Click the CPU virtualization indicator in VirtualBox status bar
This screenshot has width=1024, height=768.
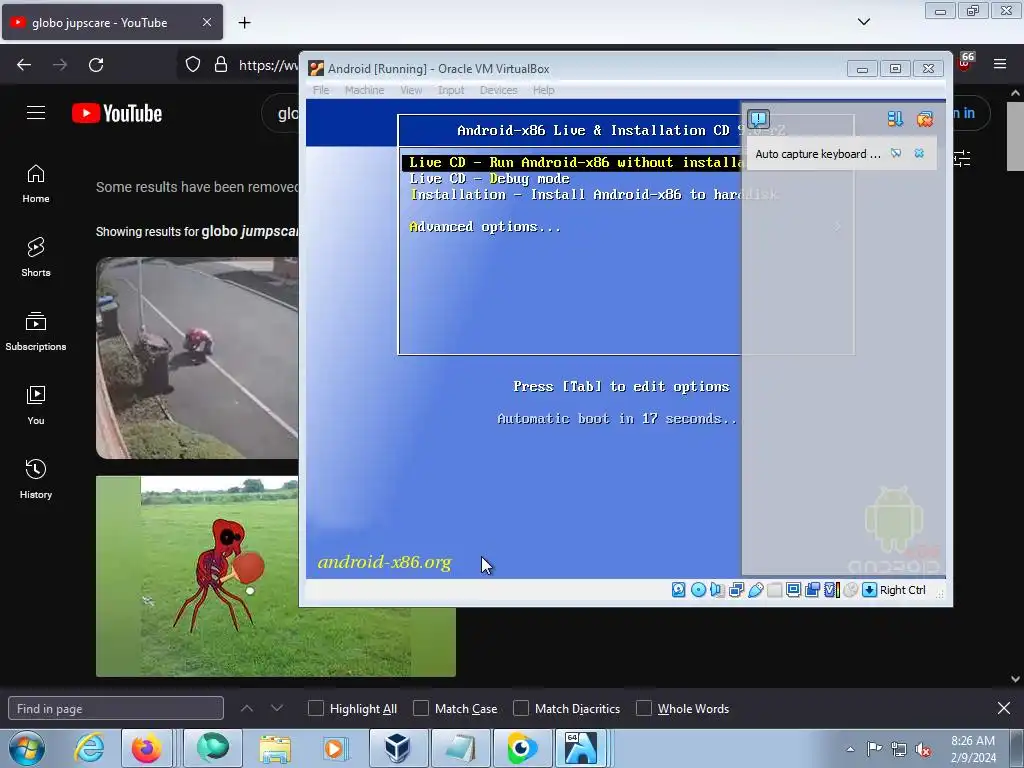[x=831, y=590]
